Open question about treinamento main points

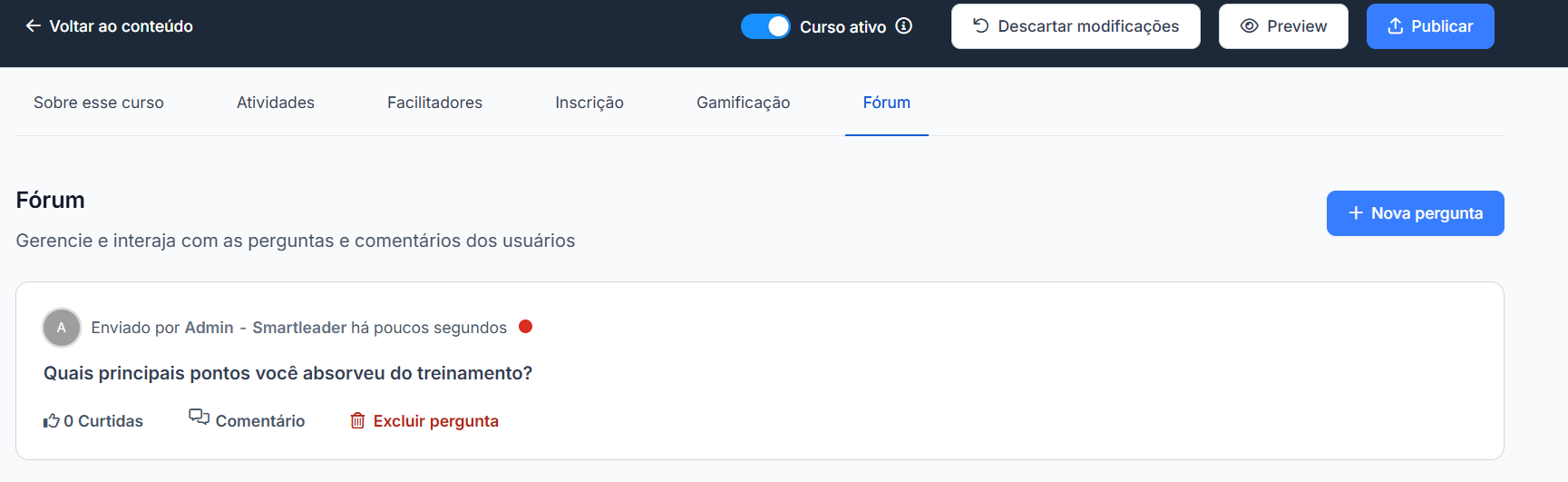[x=287, y=373]
